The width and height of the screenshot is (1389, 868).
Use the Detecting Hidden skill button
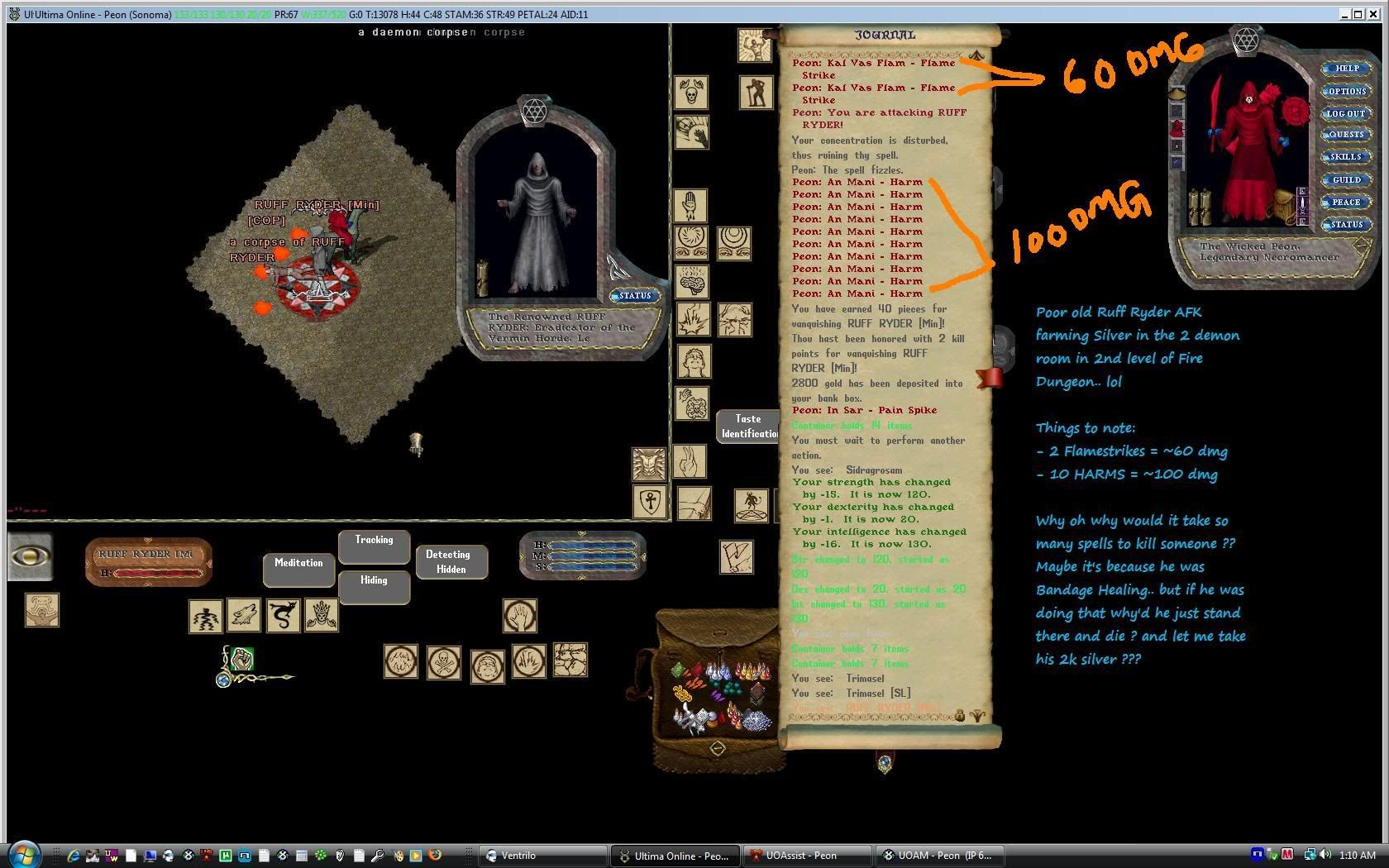tap(451, 562)
